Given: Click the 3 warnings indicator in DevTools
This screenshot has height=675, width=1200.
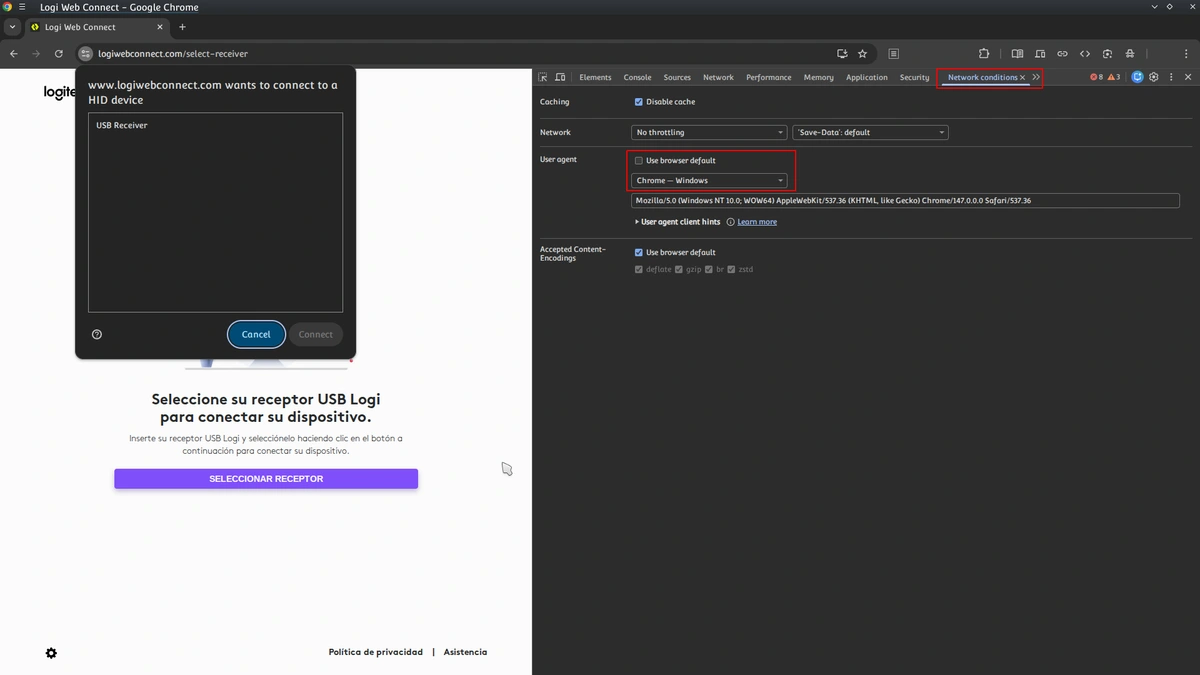Looking at the screenshot, I should (x=1112, y=76).
